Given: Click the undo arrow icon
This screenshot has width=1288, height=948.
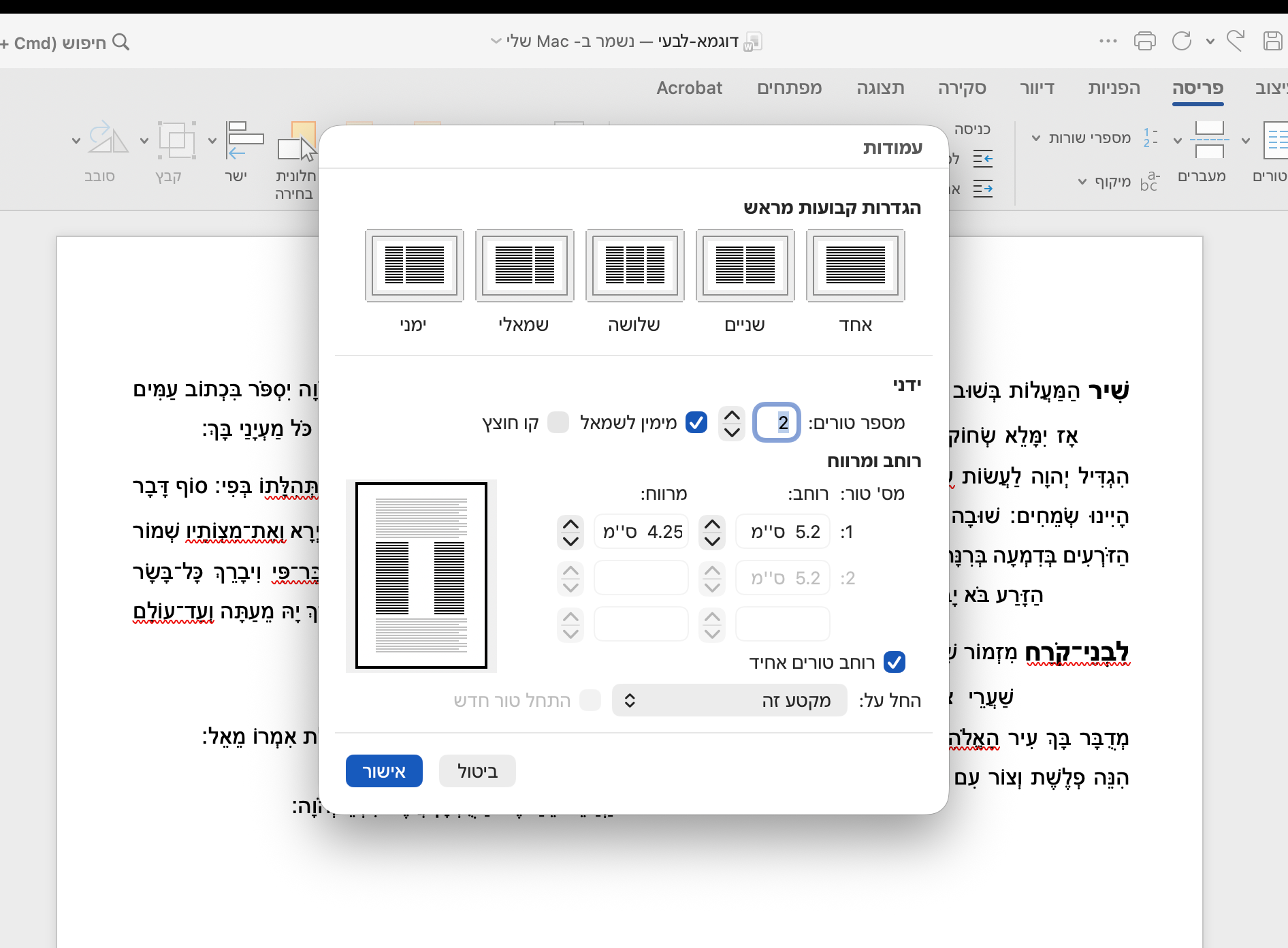Looking at the screenshot, I should click(1235, 41).
